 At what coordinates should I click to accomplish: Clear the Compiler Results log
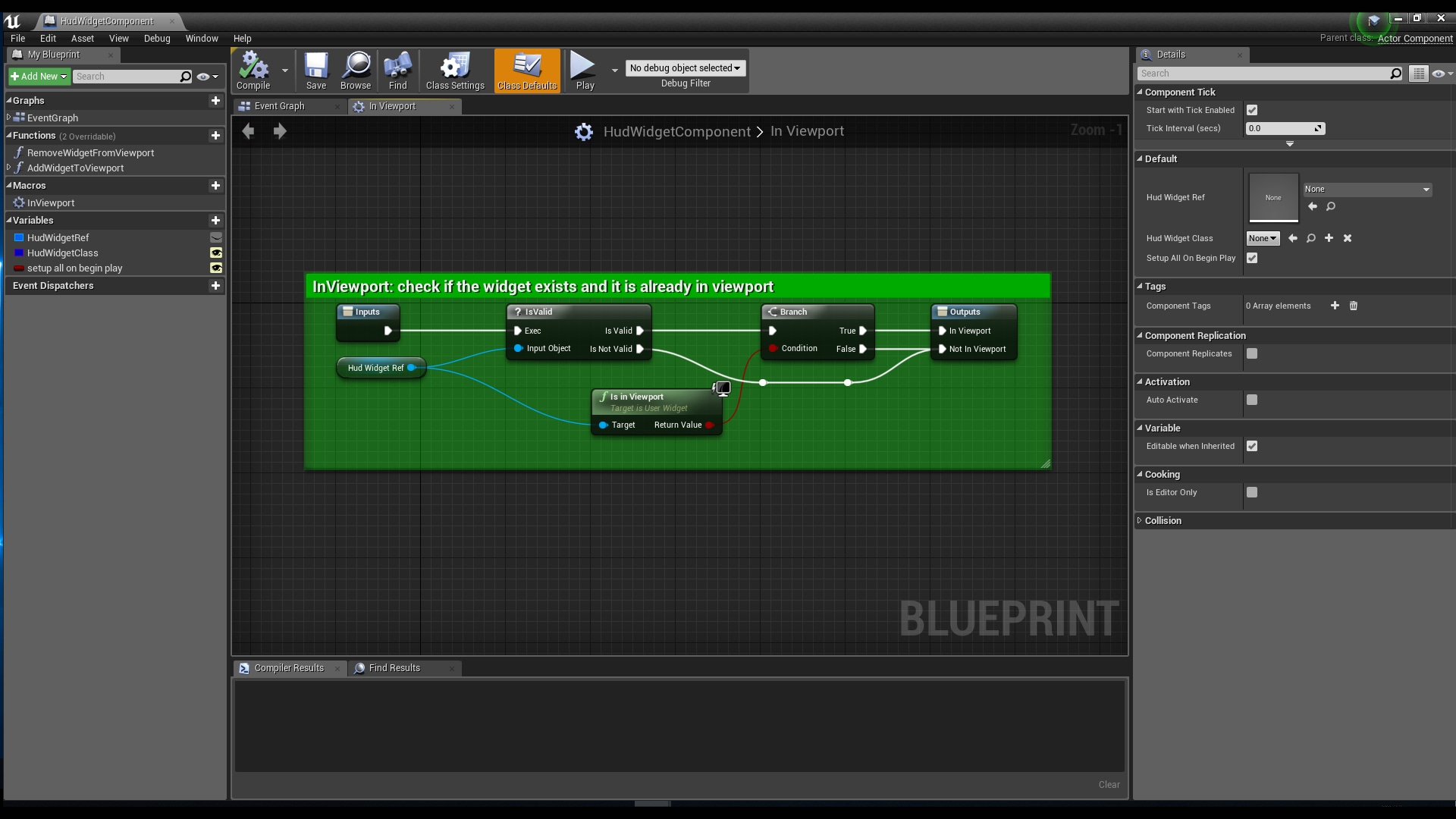pos(1108,784)
